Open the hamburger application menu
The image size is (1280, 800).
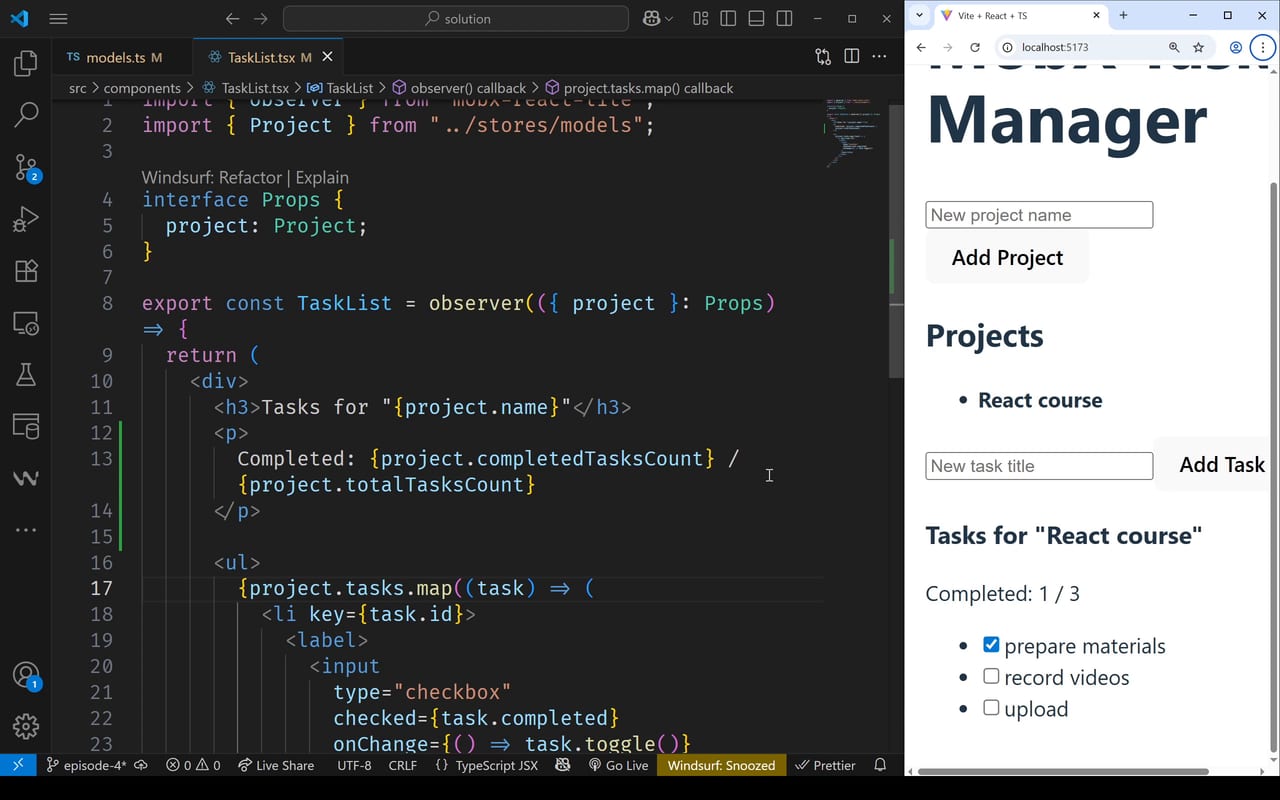59,18
